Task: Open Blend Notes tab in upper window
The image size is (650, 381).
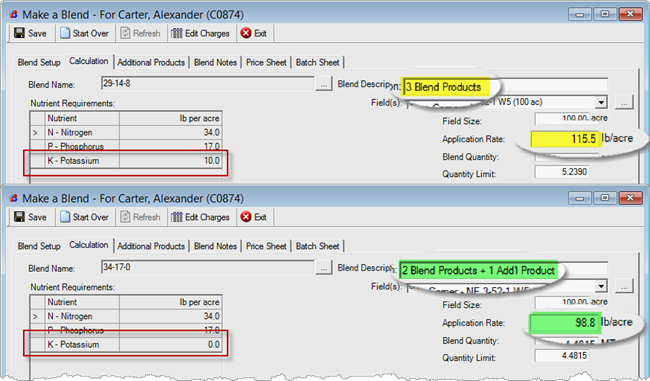Action: coord(215,62)
